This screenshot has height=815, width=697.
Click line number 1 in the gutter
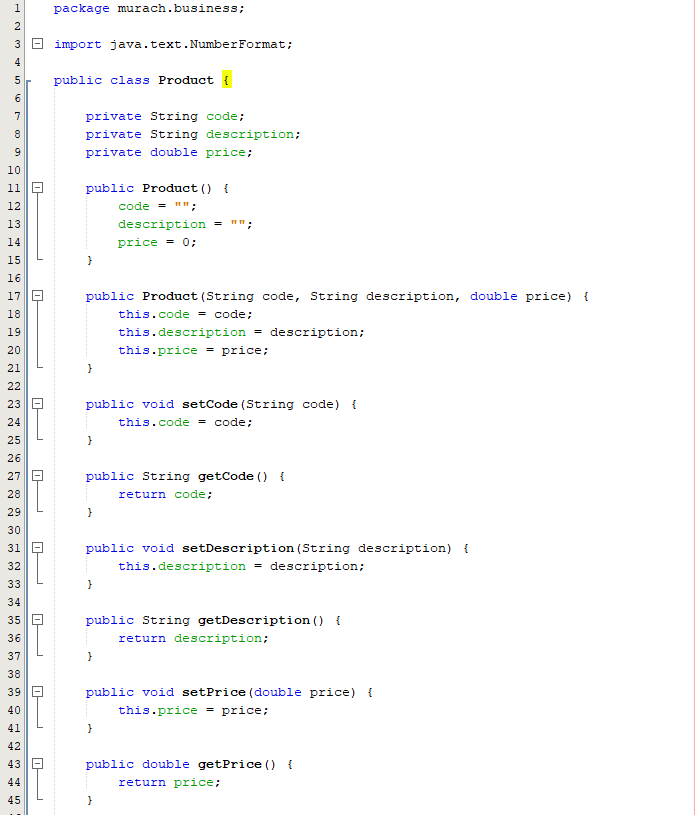[x=17, y=8]
